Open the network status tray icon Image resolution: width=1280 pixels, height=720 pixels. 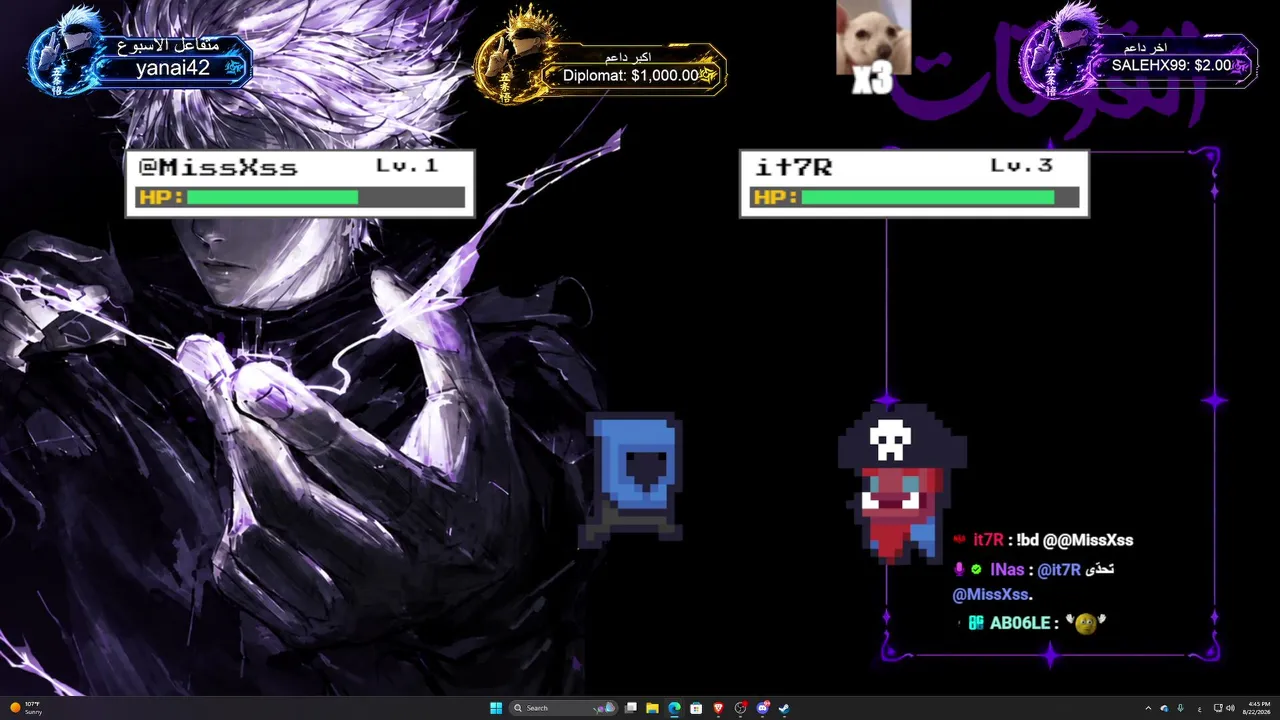1218,708
